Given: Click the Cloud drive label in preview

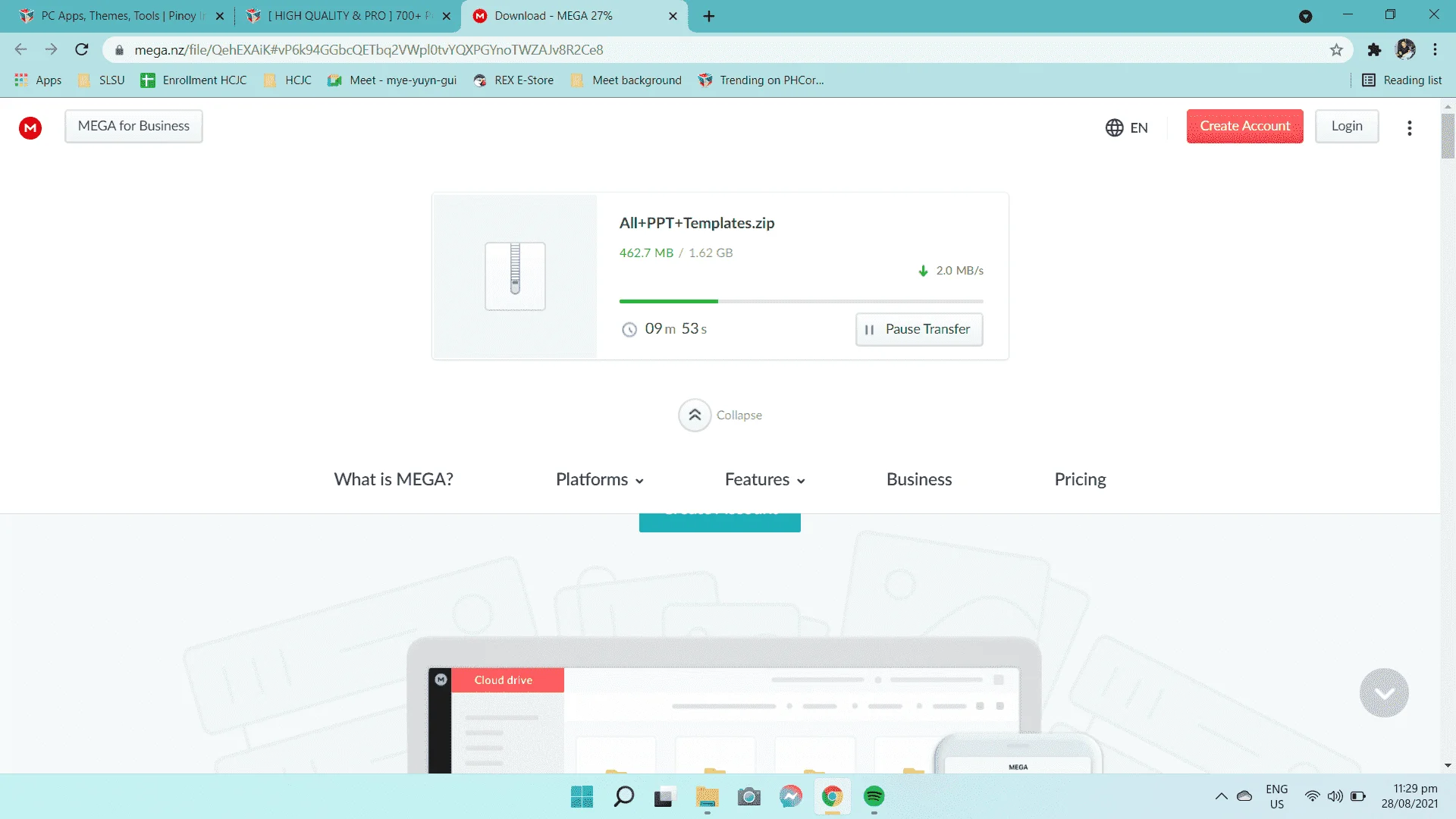Looking at the screenshot, I should [x=504, y=680].
